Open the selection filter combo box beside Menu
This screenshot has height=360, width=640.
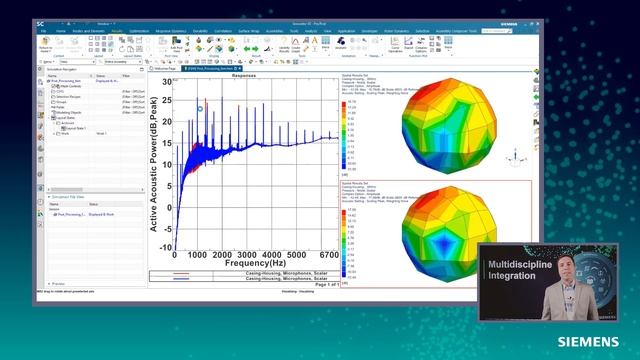(78, 62)
